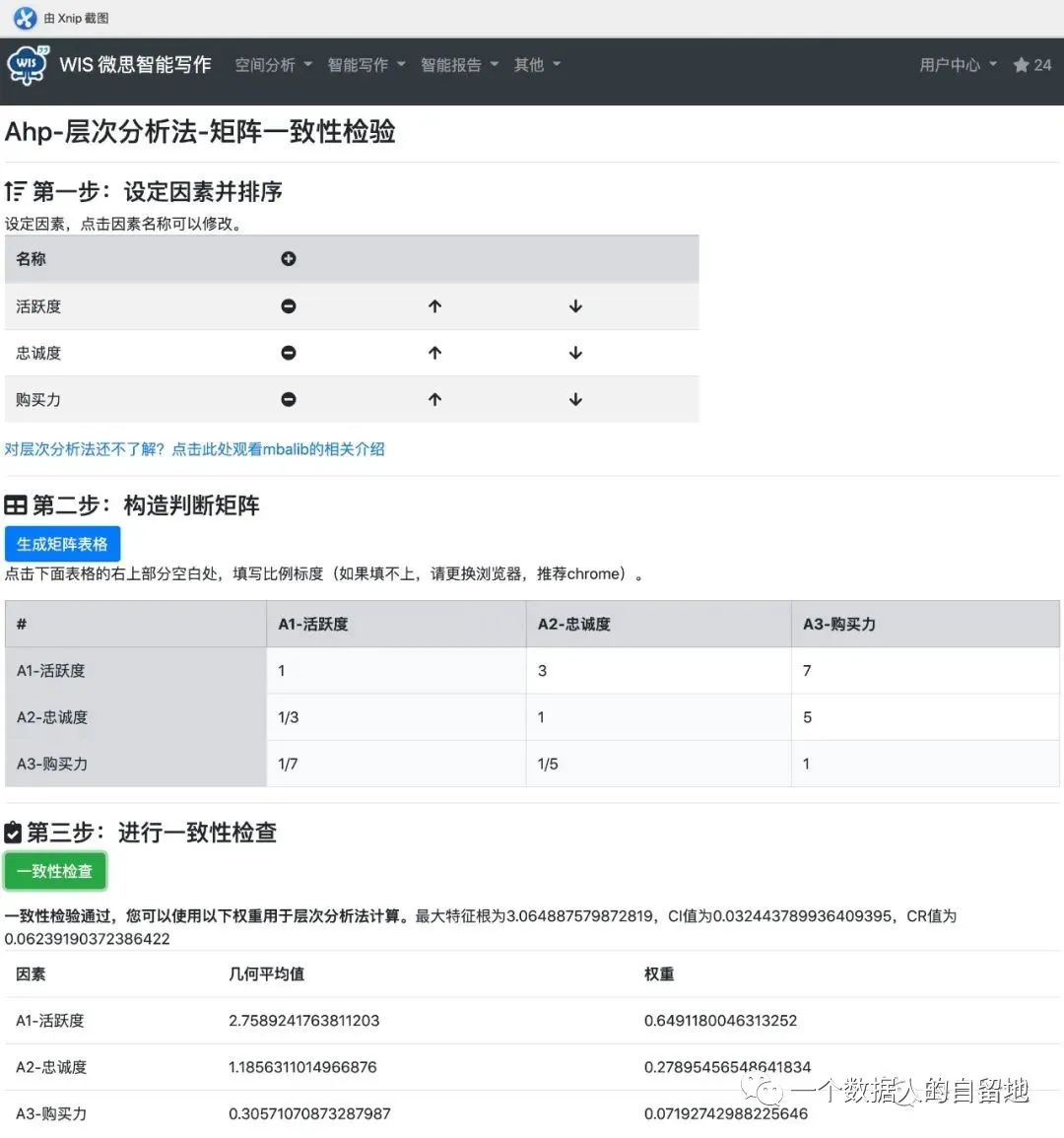Move 忠诚度 down using the down arrow
The height and width of the screenshot is (1138, 1064).
tap(575, 352)
